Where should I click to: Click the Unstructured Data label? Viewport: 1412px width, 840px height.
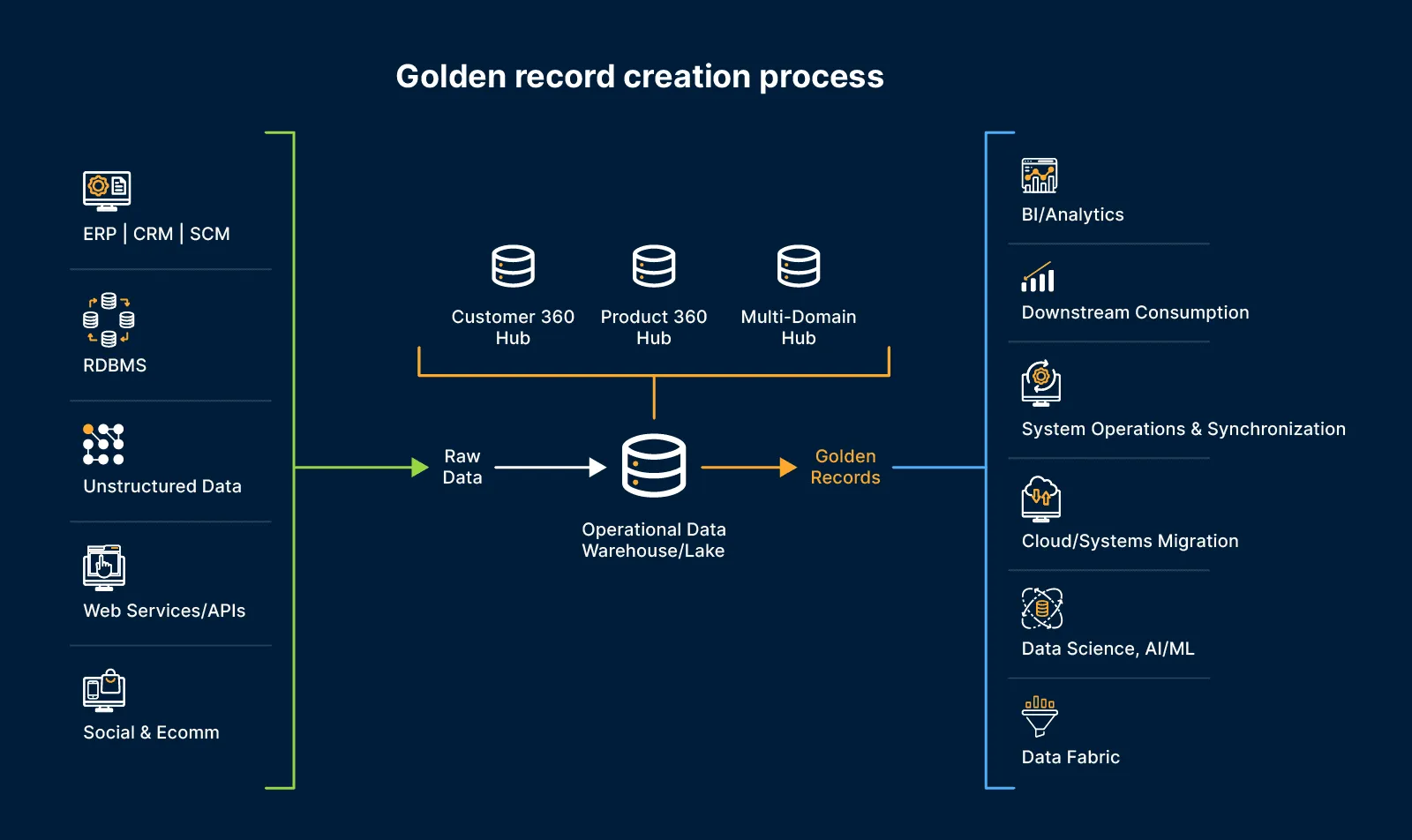(162, 486)
